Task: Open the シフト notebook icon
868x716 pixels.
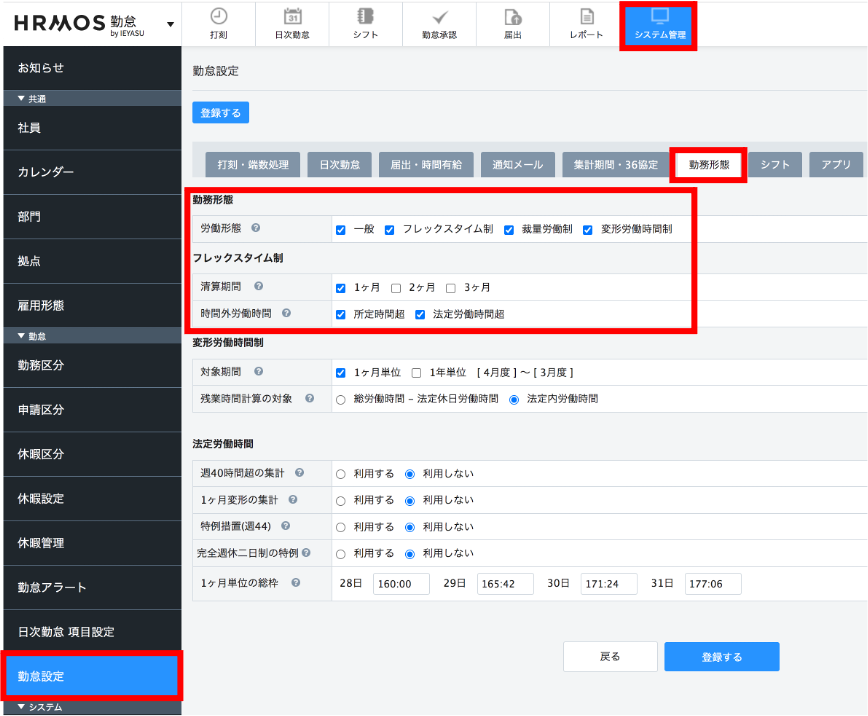Action: click(x=365, y=17)
